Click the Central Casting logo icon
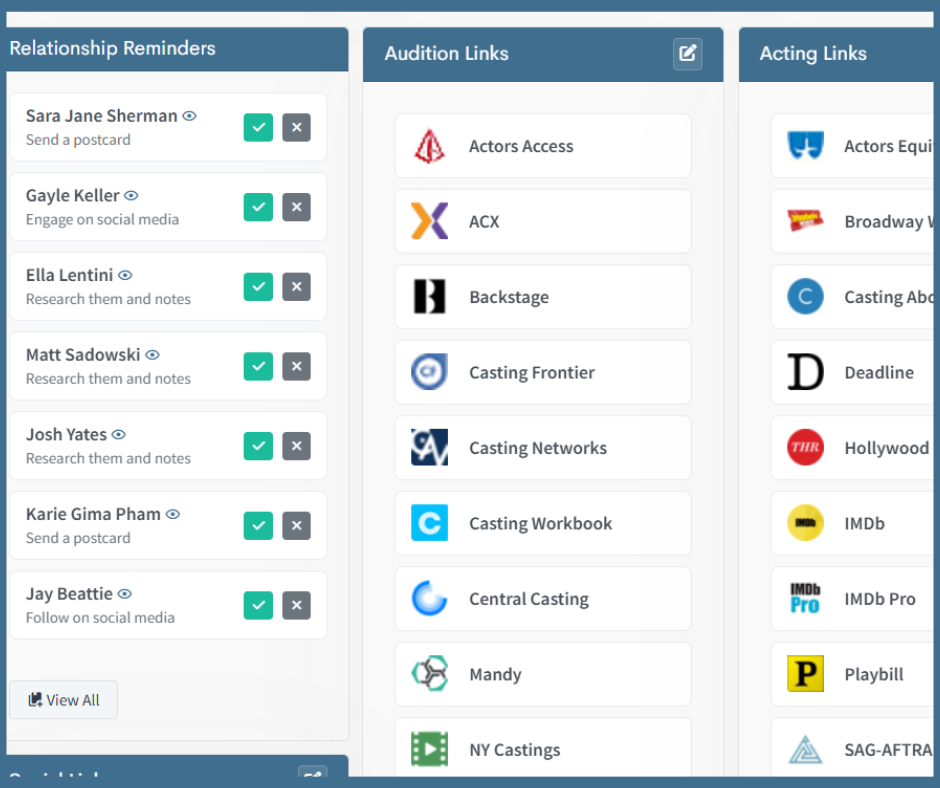Image resolution: width=940 pixels, height=788 pixels. [429, 599]
